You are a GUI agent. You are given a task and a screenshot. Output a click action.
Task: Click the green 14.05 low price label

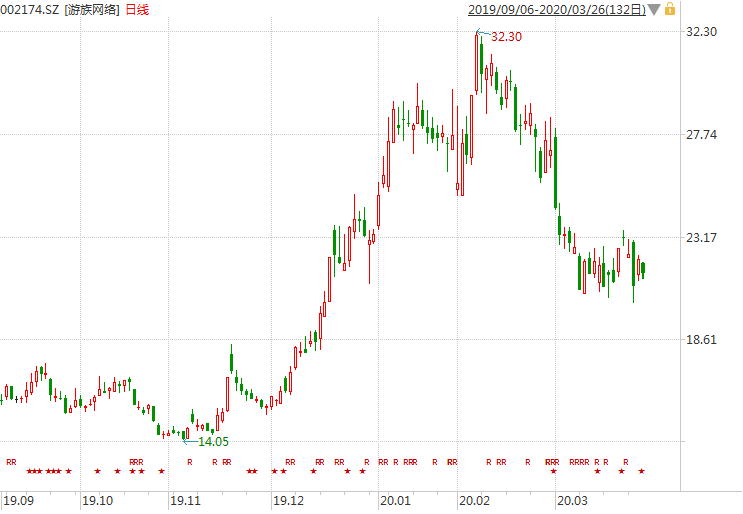click(213, 441)
